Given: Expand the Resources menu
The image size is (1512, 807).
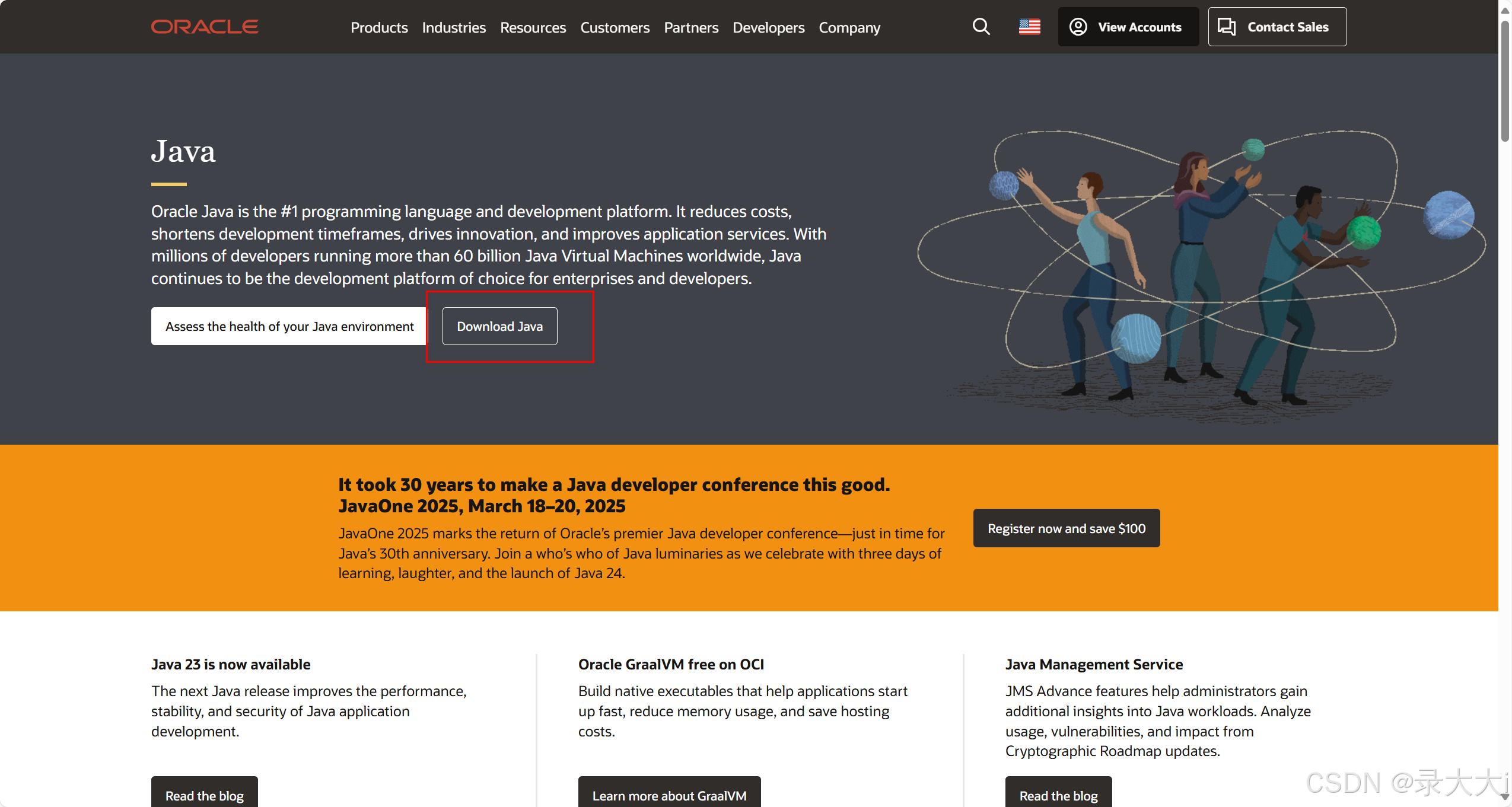Looking at the screenshot, I should click(533, 27).
